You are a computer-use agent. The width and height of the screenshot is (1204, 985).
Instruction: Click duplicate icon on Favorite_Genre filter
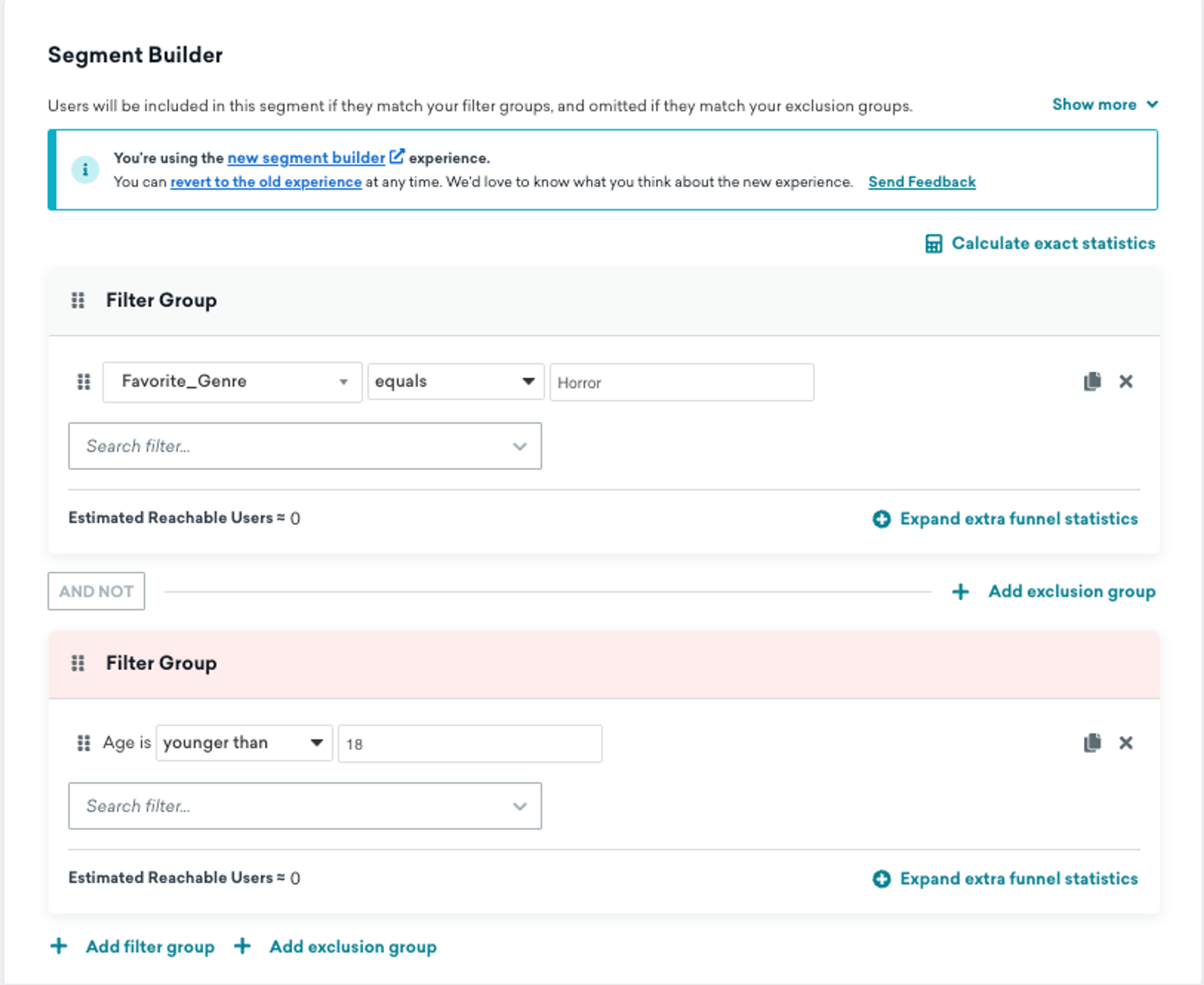coord(1092,381)
